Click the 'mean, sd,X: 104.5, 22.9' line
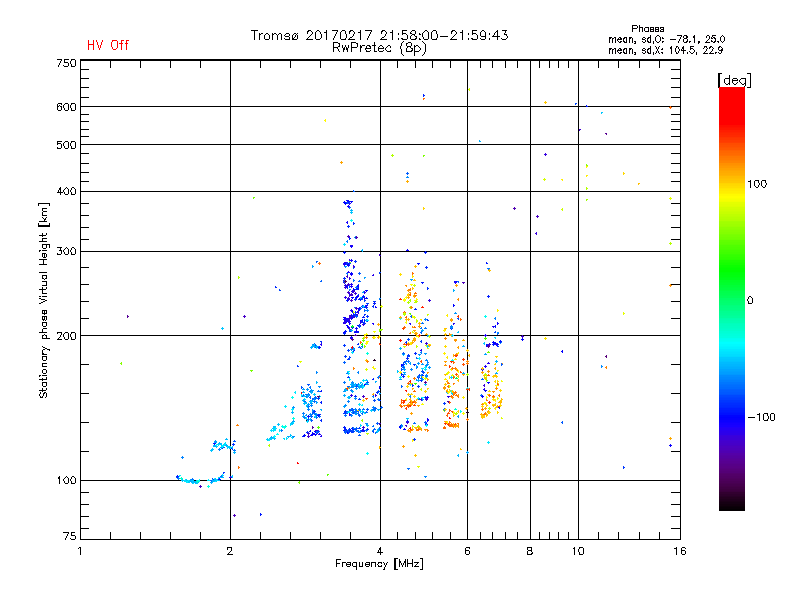The width and height of the screenshot is (800, 600). pyautogui.click(x=665, y=50)
